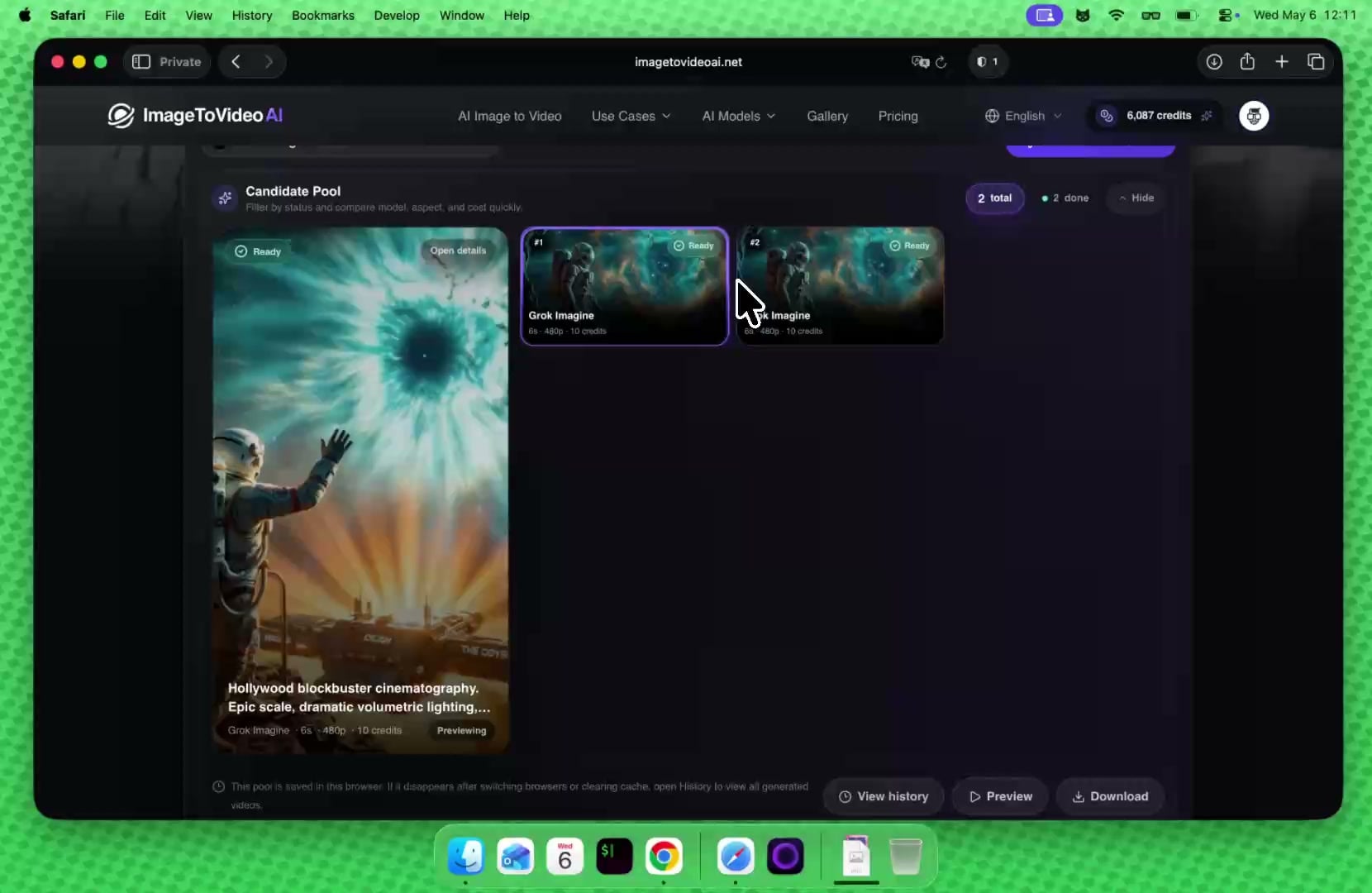1372x893 pixels.
Task: Open the AI Image to Video page
Action: tap(510, 117)
